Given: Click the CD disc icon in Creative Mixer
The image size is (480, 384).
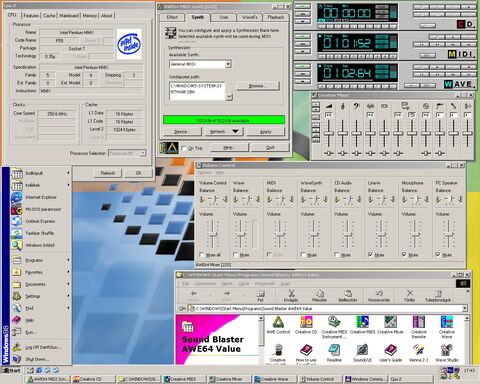Looking at the screenshot, I should tap(426, 106).
